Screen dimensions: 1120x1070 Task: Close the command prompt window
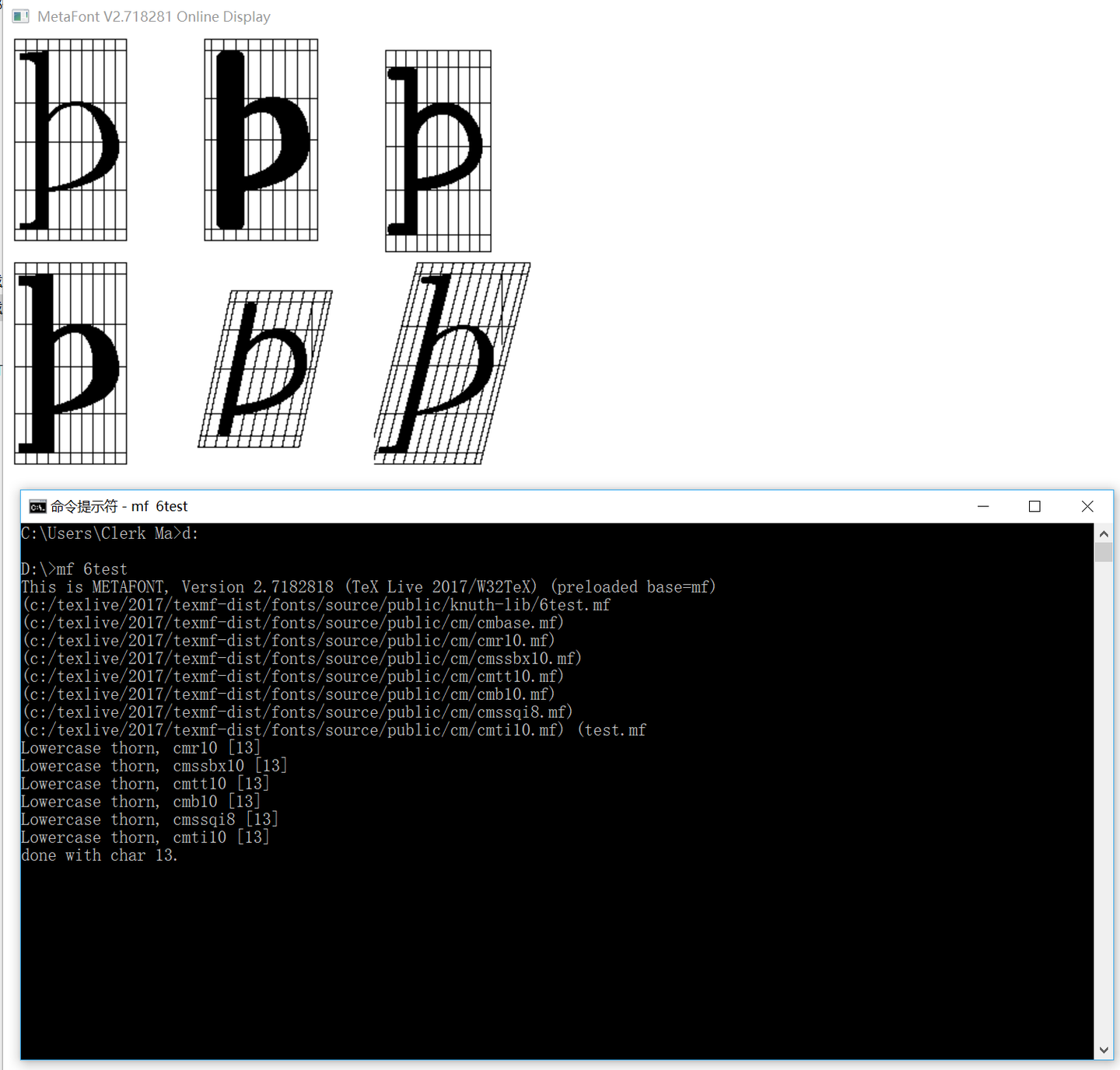click(1087, 506)
